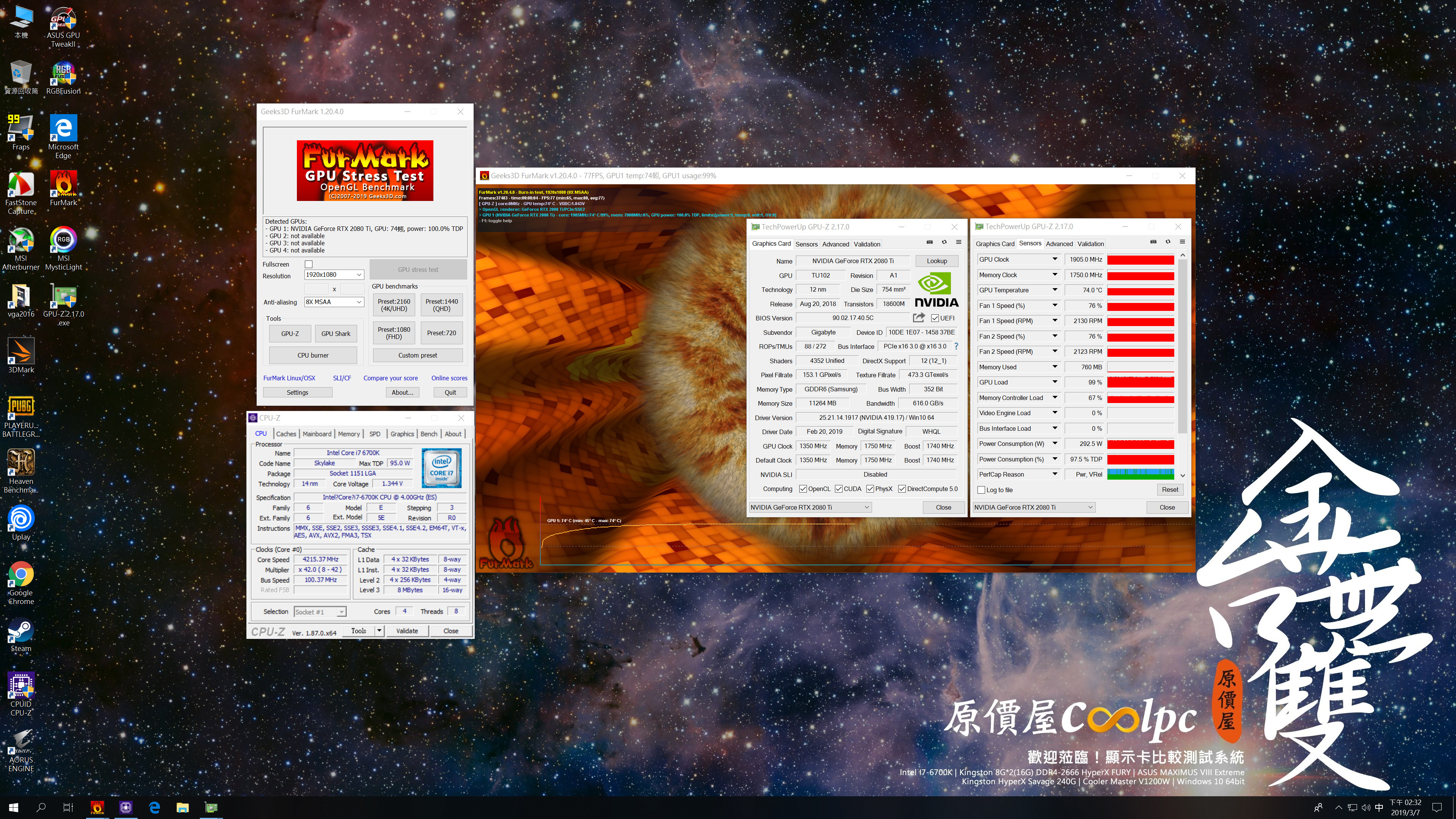Launch GPU-Z.2.17.0.exe desktop icon
Screen dimensions: 1456x819
(63, 305)
